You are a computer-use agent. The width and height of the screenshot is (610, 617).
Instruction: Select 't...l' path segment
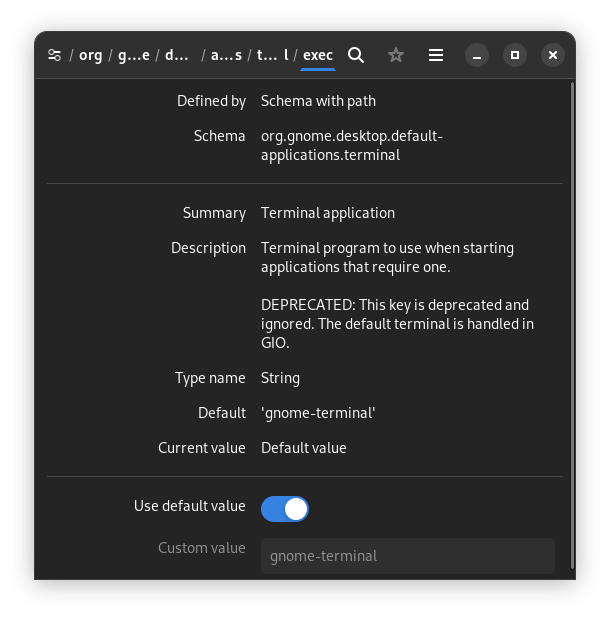point(272,55)
